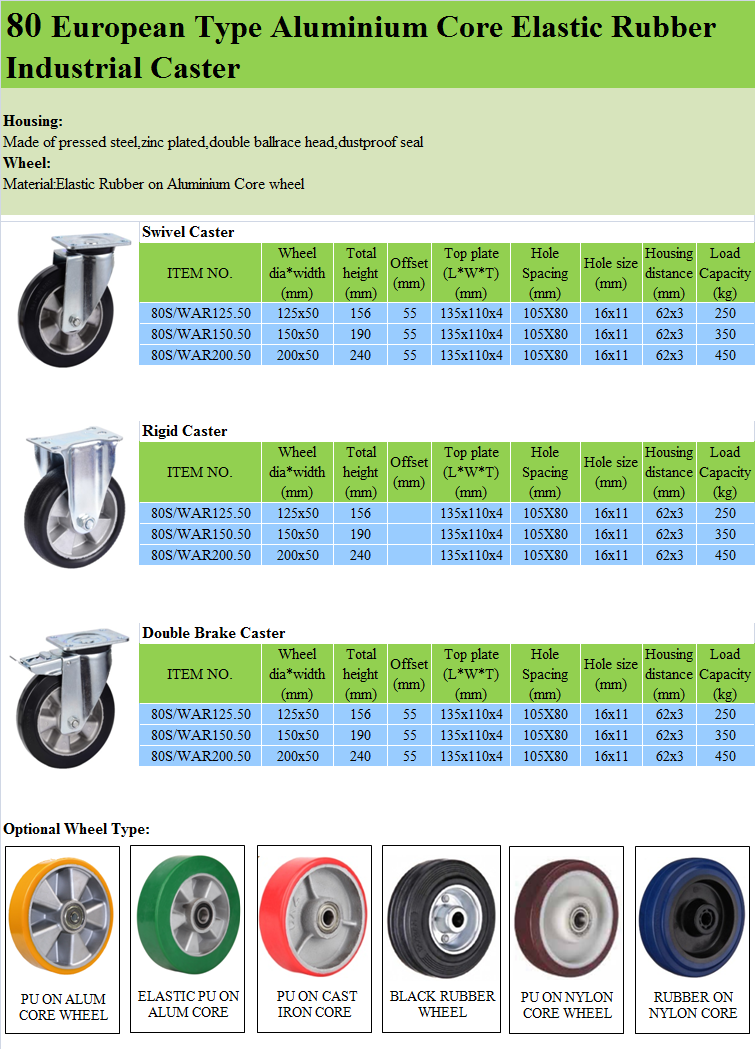755x1049 pixels.
Task: Click the page title '80 European Type Aluminium Core'
Action: tap(361, 47)
